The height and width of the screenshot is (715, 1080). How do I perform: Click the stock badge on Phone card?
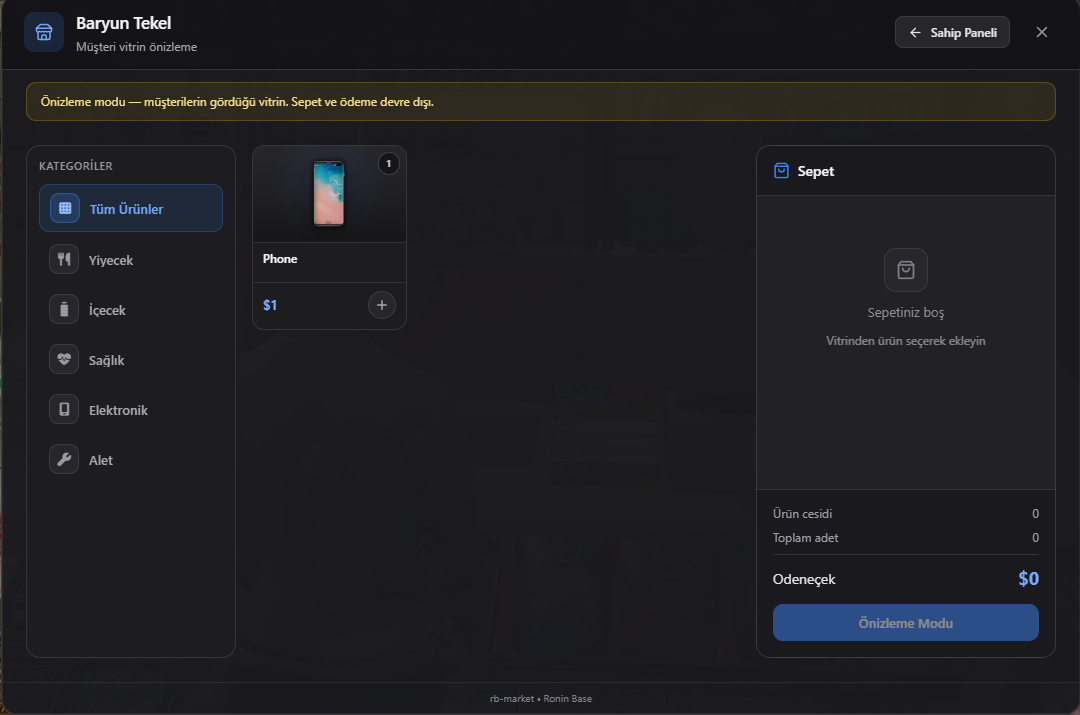pyautogui.click(x=388, y=164)
